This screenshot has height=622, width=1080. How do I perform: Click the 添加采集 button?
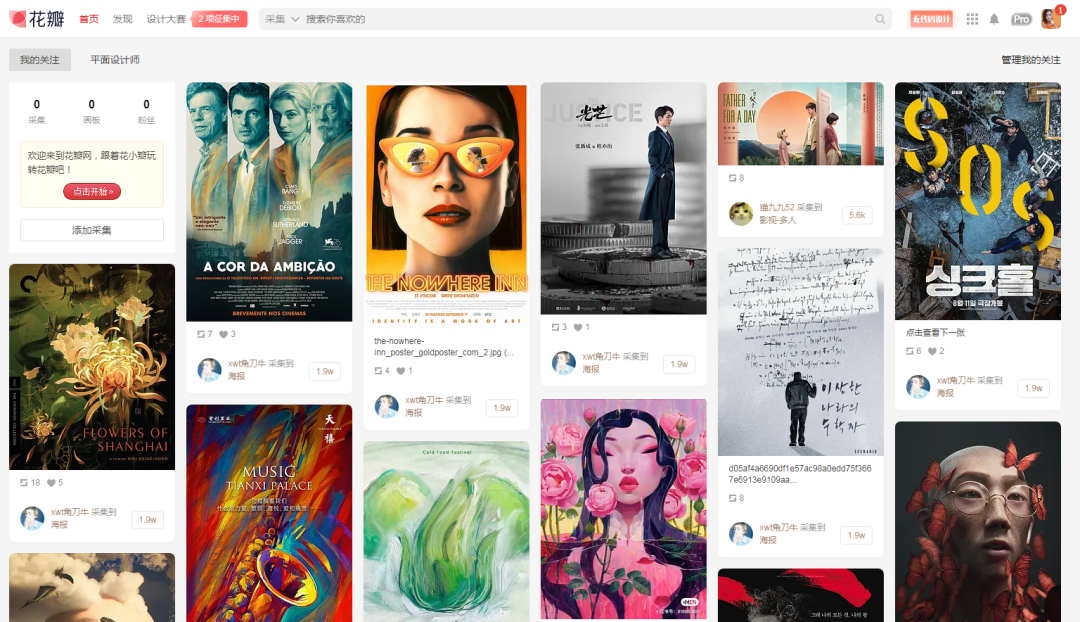click(92, 230)
